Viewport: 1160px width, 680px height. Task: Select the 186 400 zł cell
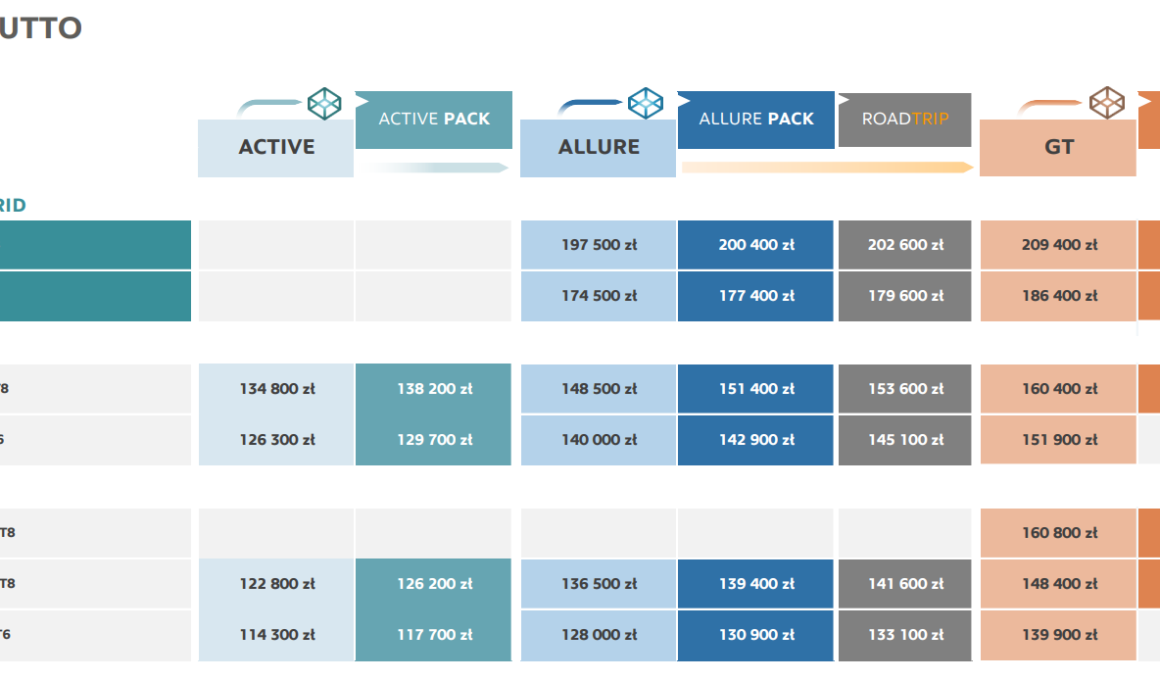click(x=1059, y=296)
